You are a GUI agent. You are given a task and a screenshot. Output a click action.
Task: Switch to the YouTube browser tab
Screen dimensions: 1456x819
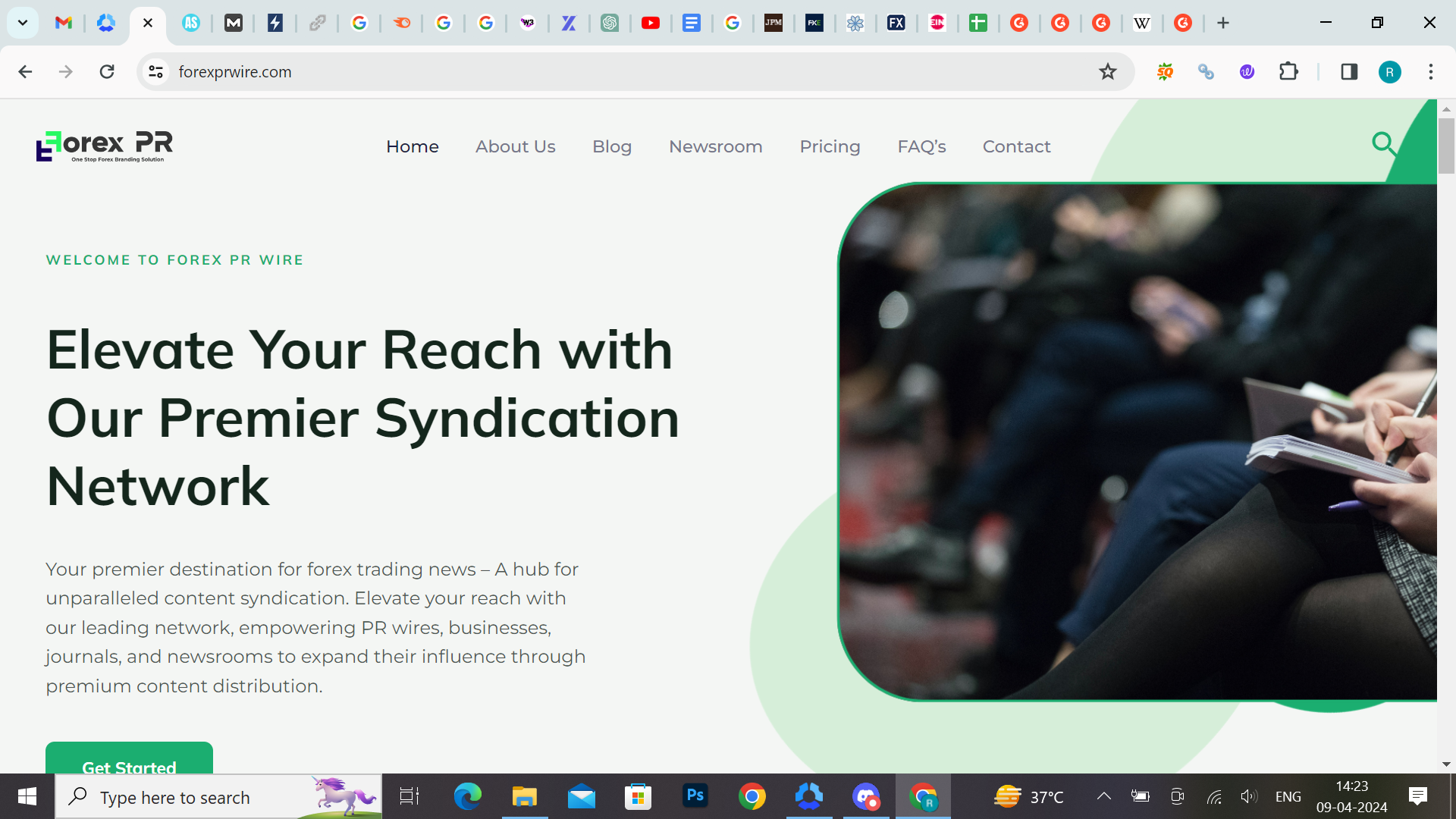[650, 23]
